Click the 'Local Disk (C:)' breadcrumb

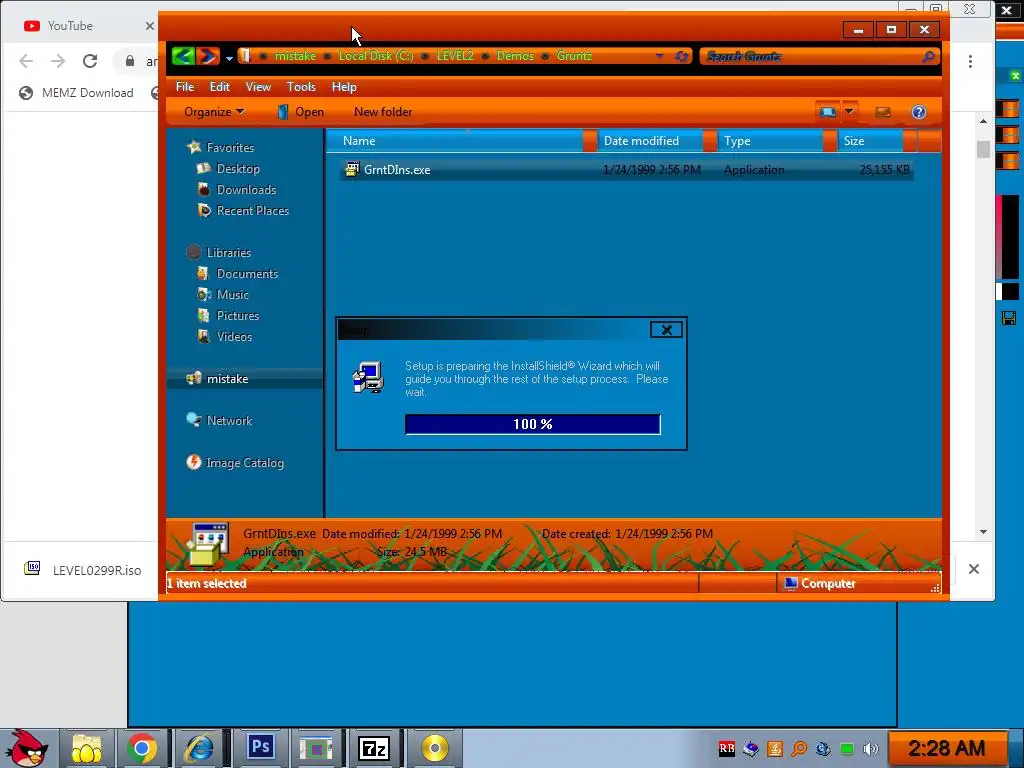(376, 56)
